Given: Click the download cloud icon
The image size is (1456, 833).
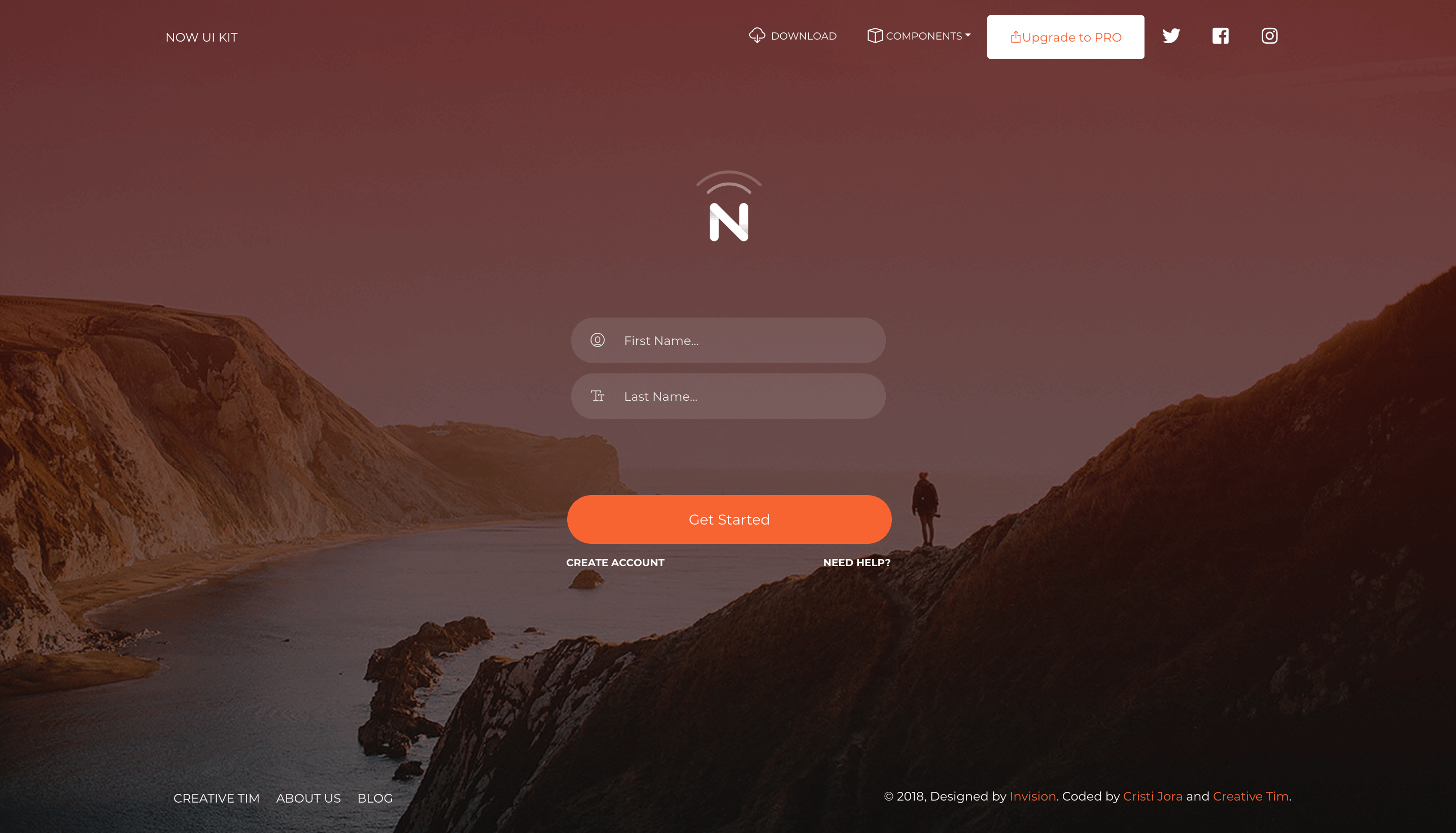Looking at the screenshot, I should [757, 35].
